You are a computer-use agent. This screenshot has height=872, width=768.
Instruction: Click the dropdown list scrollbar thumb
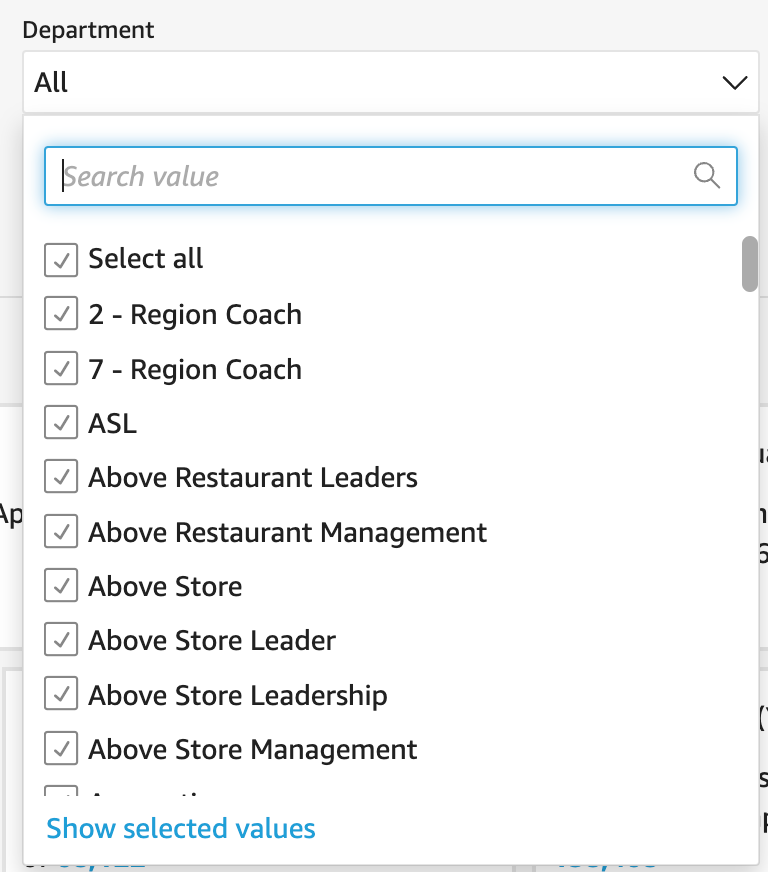749,263
